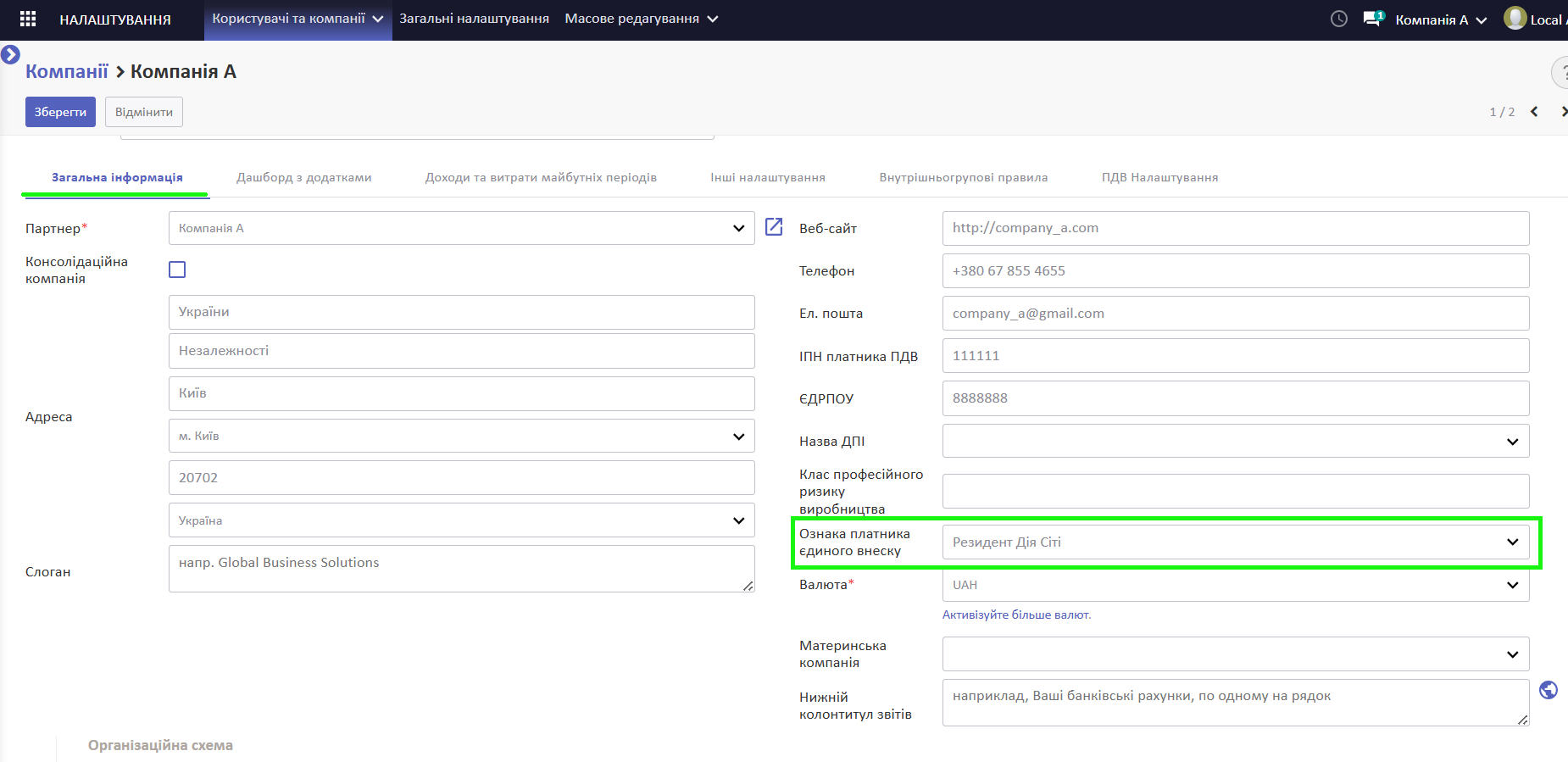Click Активізуйте більше валют link
The image size is (1568, 762).
(x=1016, y=615)
